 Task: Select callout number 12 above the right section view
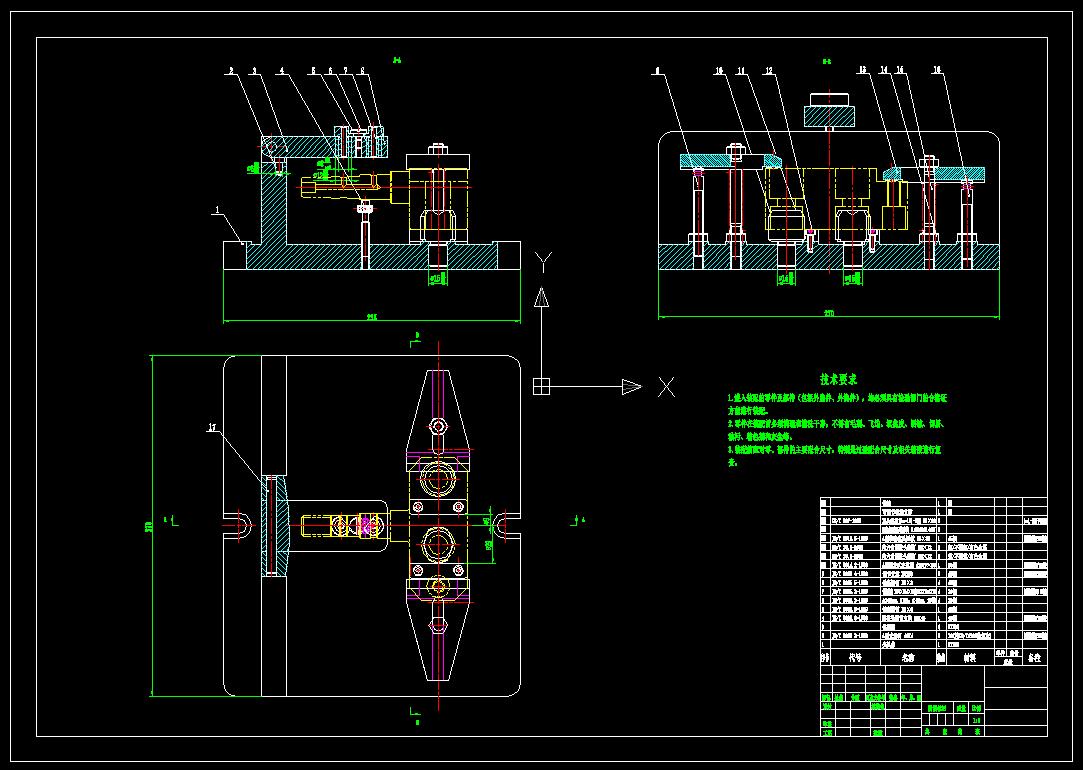769,70
